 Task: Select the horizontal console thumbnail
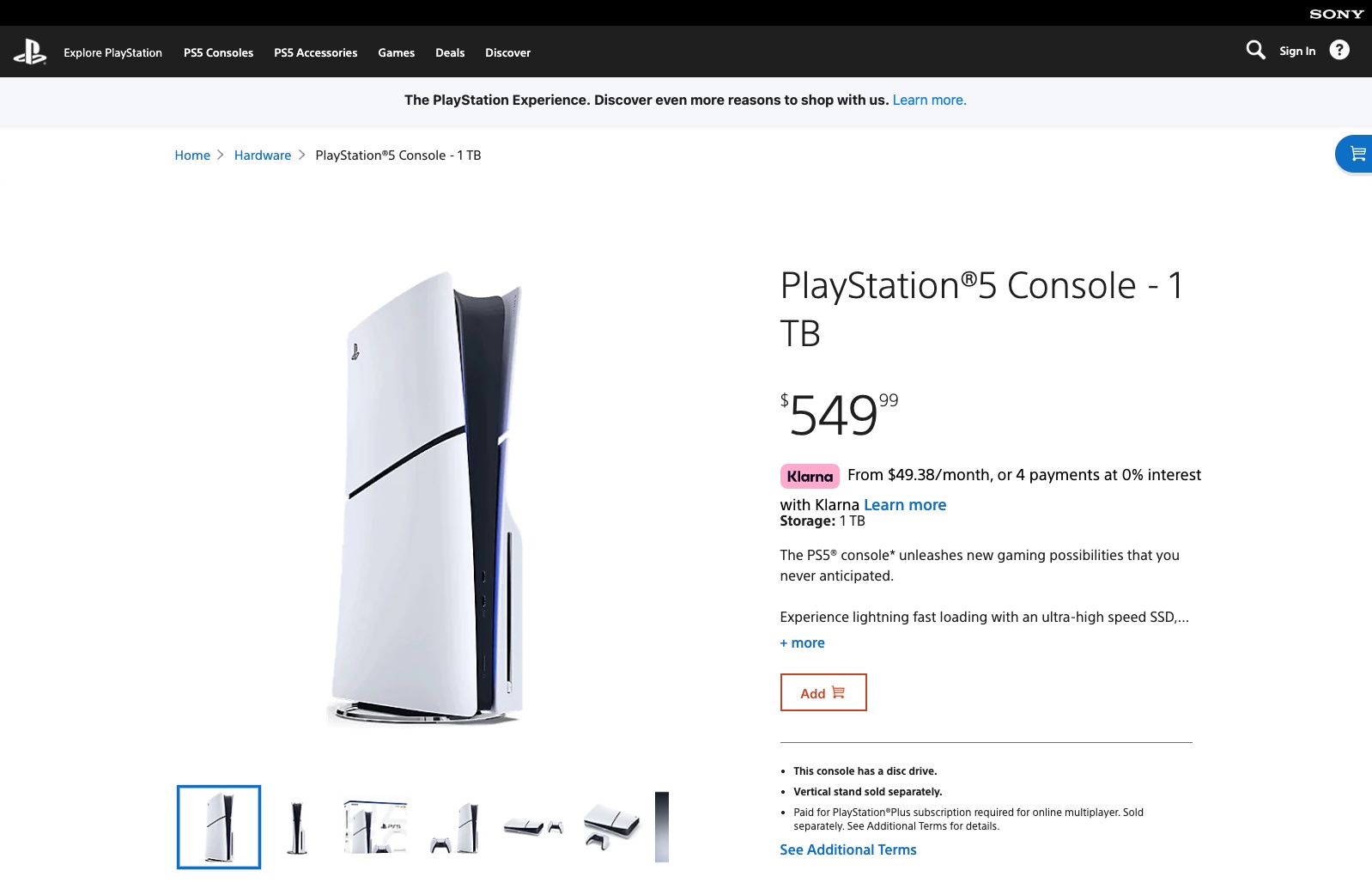[x=533, y=827]
